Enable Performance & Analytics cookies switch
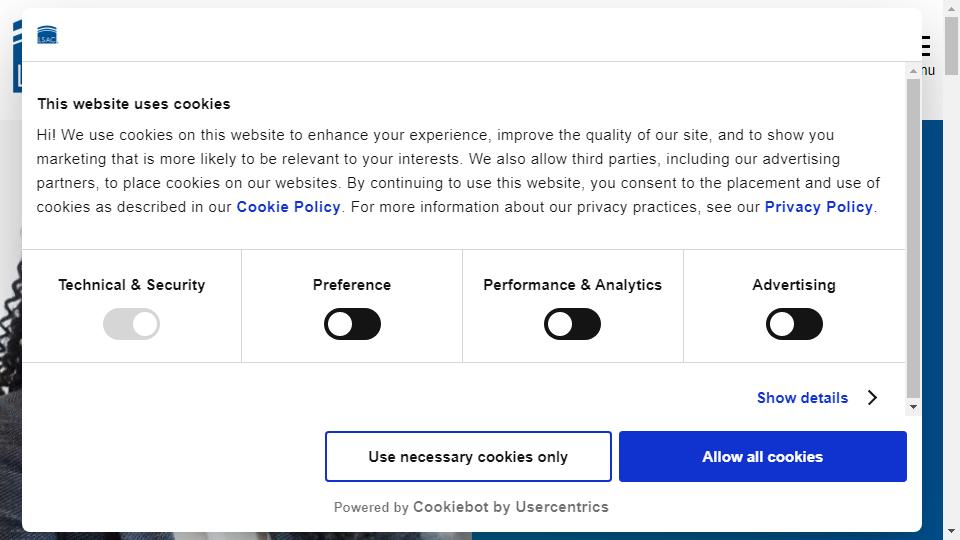Screen dimensions: 960x540 572,324
